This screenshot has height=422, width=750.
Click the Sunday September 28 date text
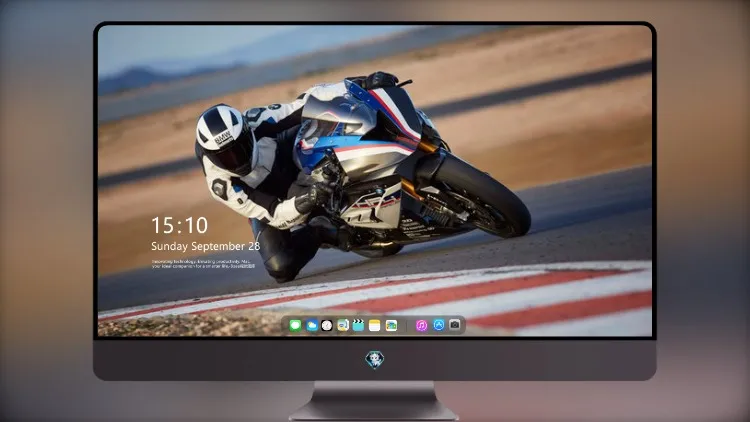click(x=206, y=246)
